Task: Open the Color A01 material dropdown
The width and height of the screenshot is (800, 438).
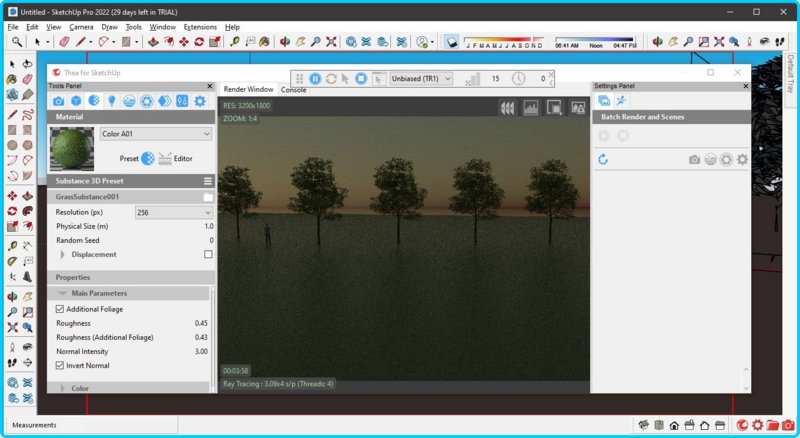Action: point(156,134)
